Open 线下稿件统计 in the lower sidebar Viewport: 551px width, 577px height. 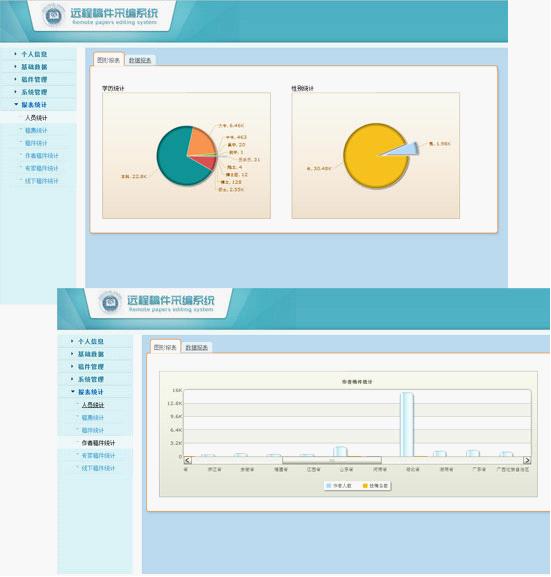(98, 468)
